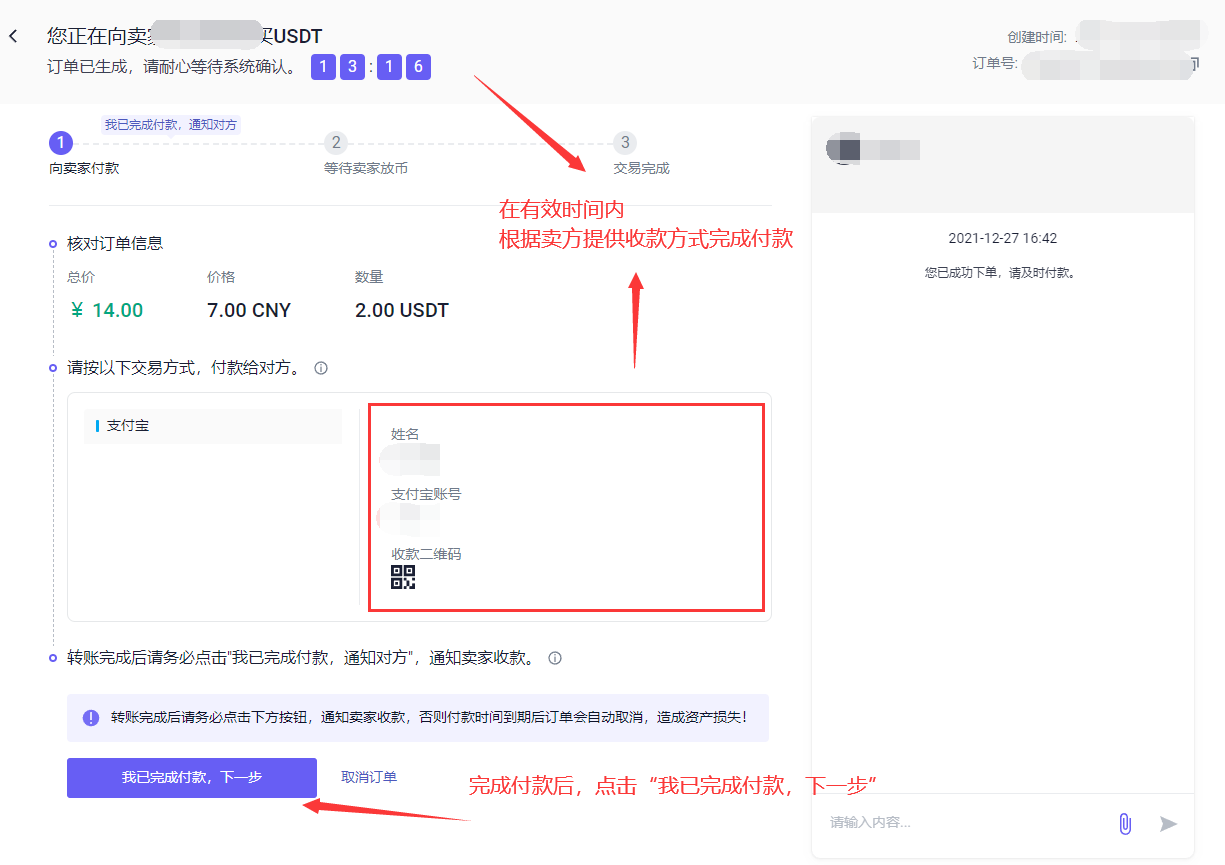Switch to step 2 等待卖家放币
1225x865 pixels.
tap(336, 143)
